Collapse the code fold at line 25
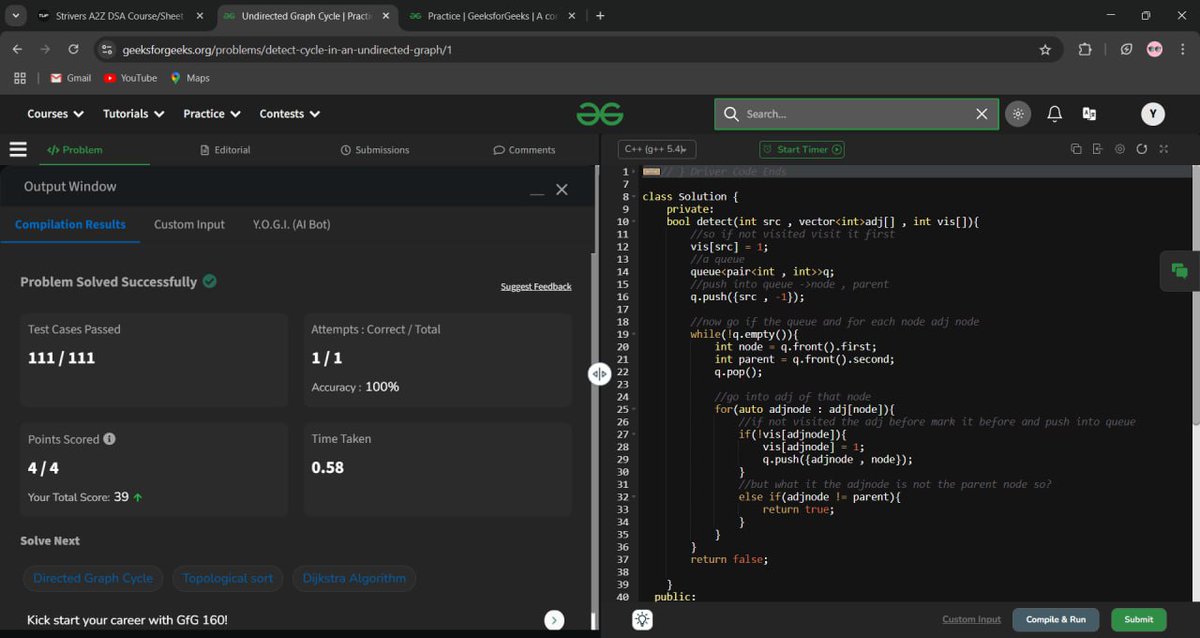Viewport: 1200px width, 638px height. click(x=636, y=409)
